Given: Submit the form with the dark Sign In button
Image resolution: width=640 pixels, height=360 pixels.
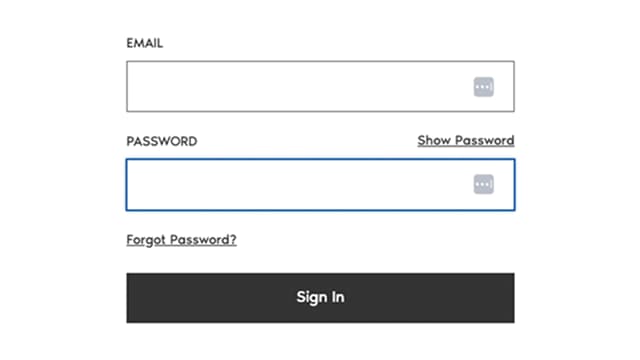Looking at the screenshot, I should (320, 298).
